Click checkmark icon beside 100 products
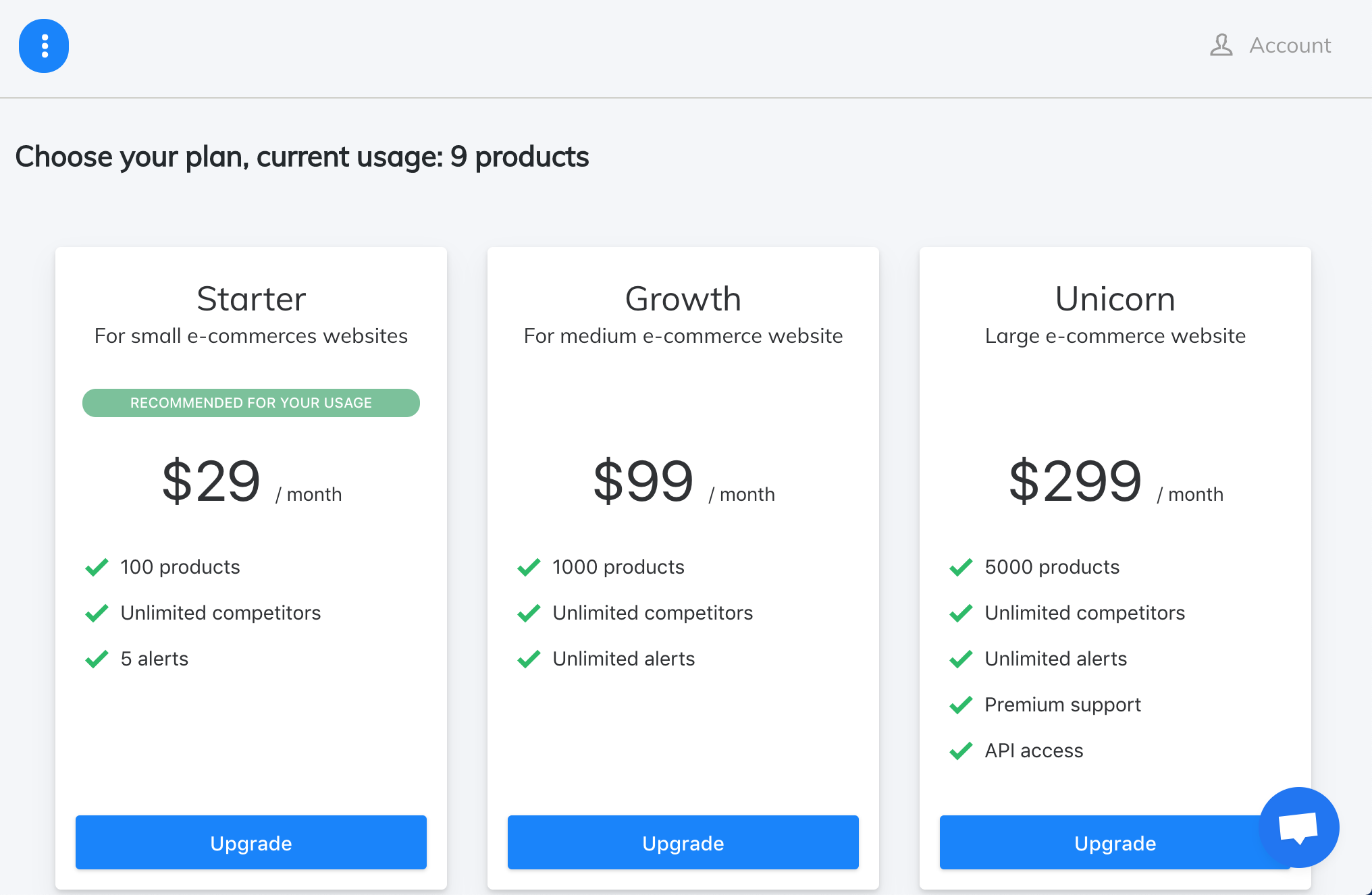Viewport: 1372px width, 895px height. 97,568
